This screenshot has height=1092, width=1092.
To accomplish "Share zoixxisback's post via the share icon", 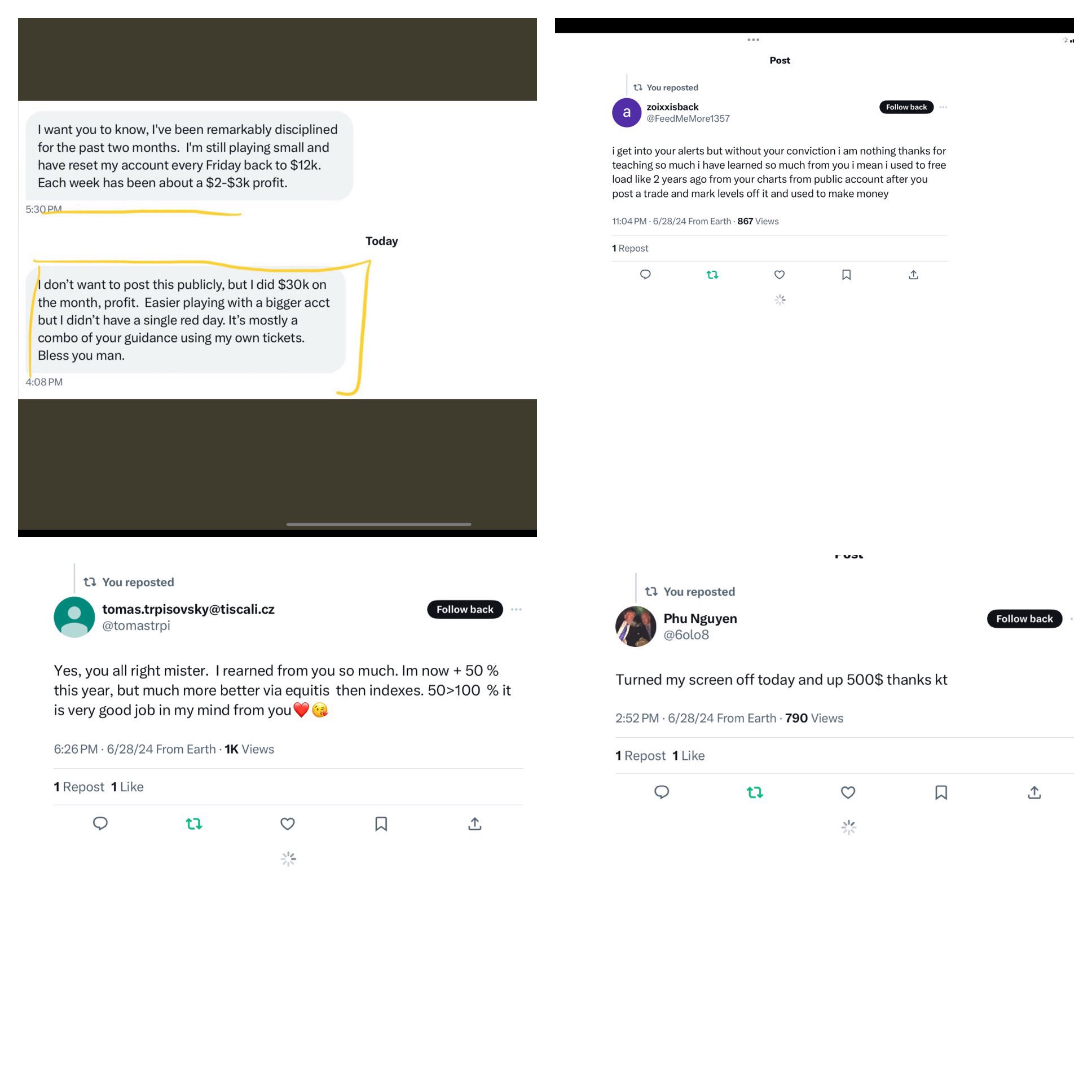I will click(x=913, y=275).
